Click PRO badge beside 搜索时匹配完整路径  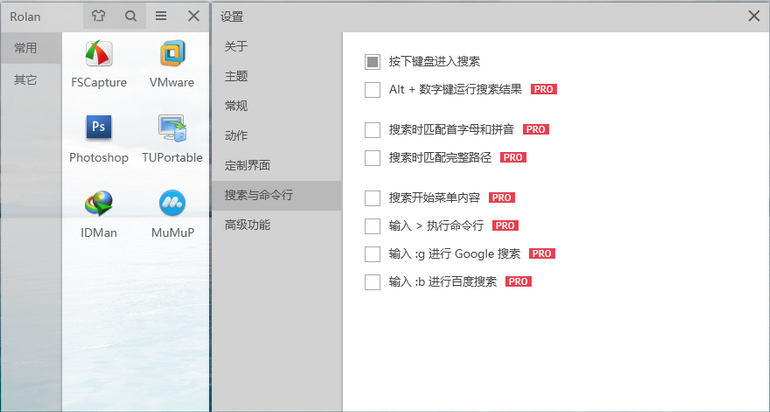click(x=513, y=158)
